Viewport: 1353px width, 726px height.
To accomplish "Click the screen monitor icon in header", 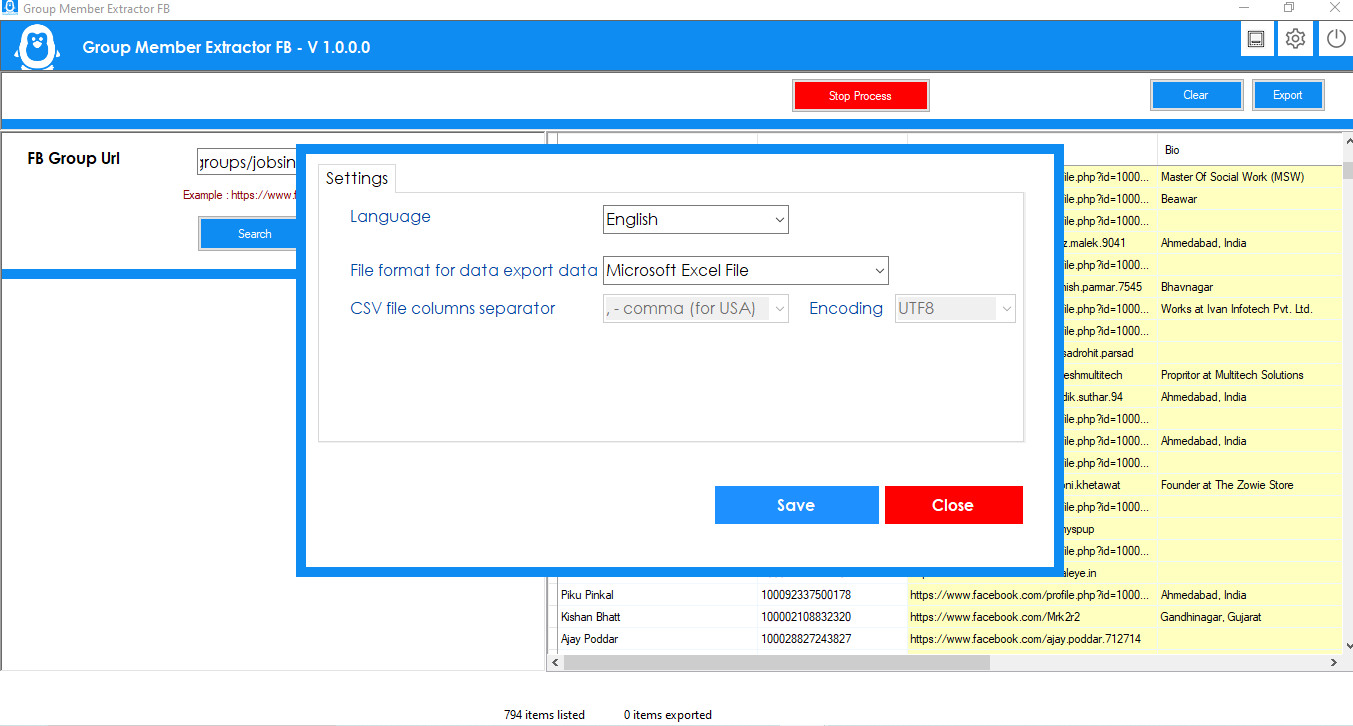I will [1256, 39].
